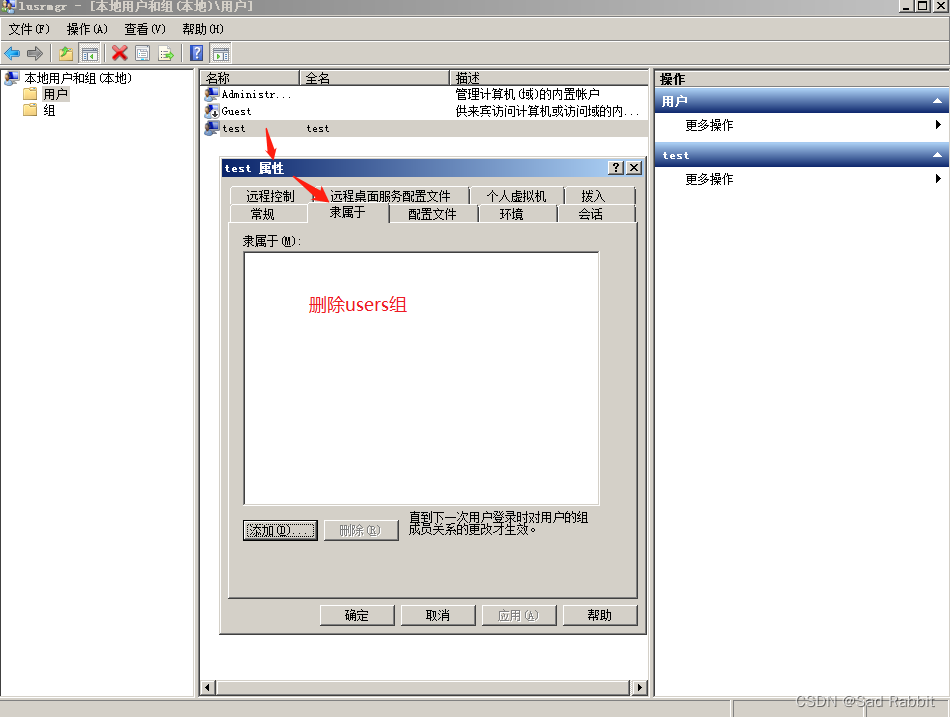Click inside the 隶属于(M) empty list box
950x717 pixels.
coord(422,378)
